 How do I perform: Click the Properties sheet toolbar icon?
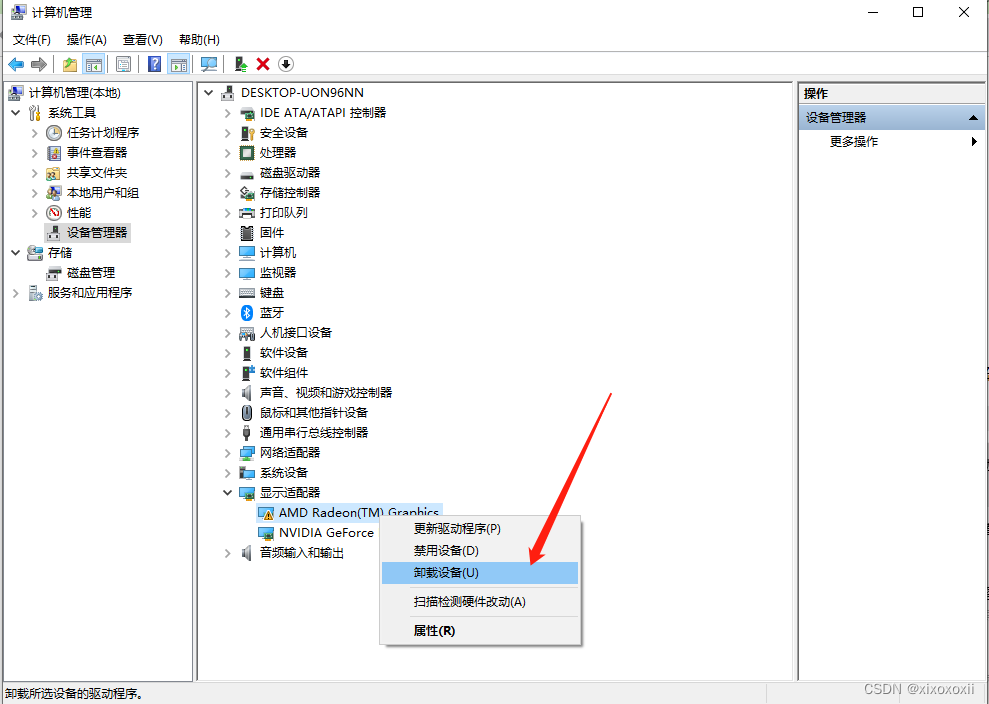[x=124, y=64]
